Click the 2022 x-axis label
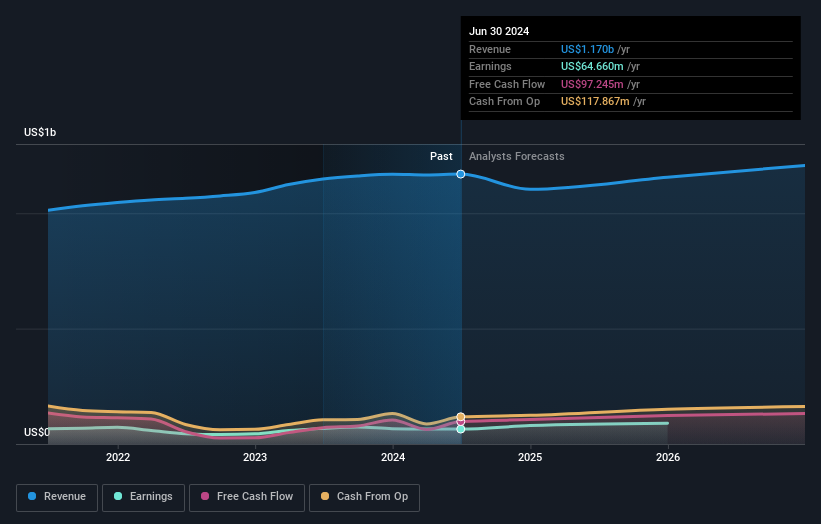 118,457
